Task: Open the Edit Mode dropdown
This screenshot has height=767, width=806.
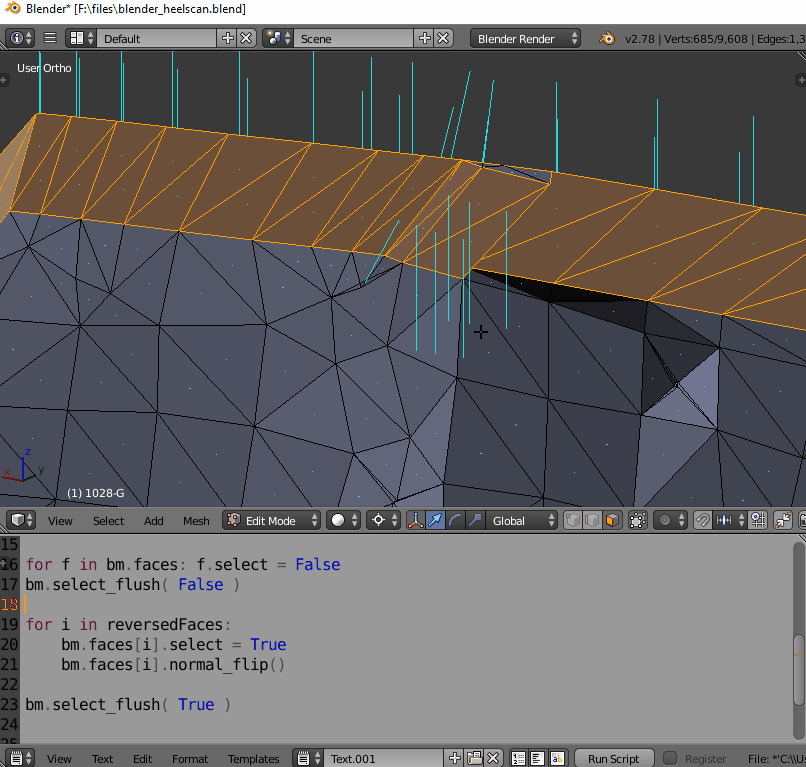Action: (x=270, y=520)
